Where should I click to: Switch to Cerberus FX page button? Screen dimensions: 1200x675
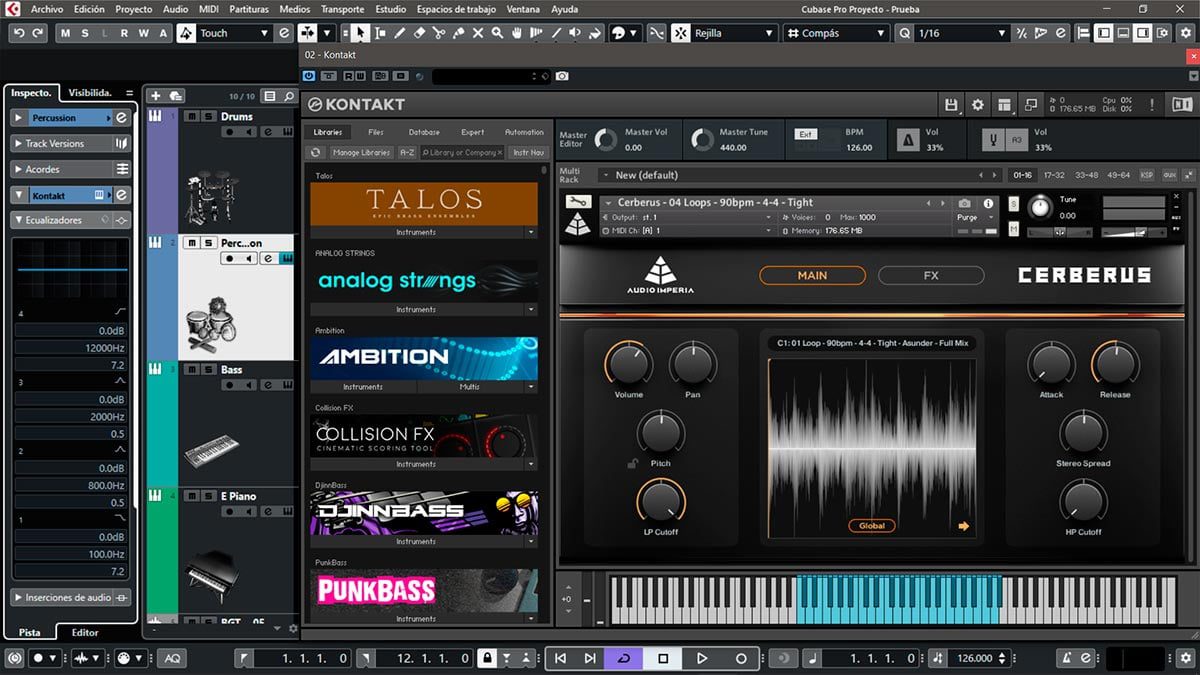coord(931,275)
